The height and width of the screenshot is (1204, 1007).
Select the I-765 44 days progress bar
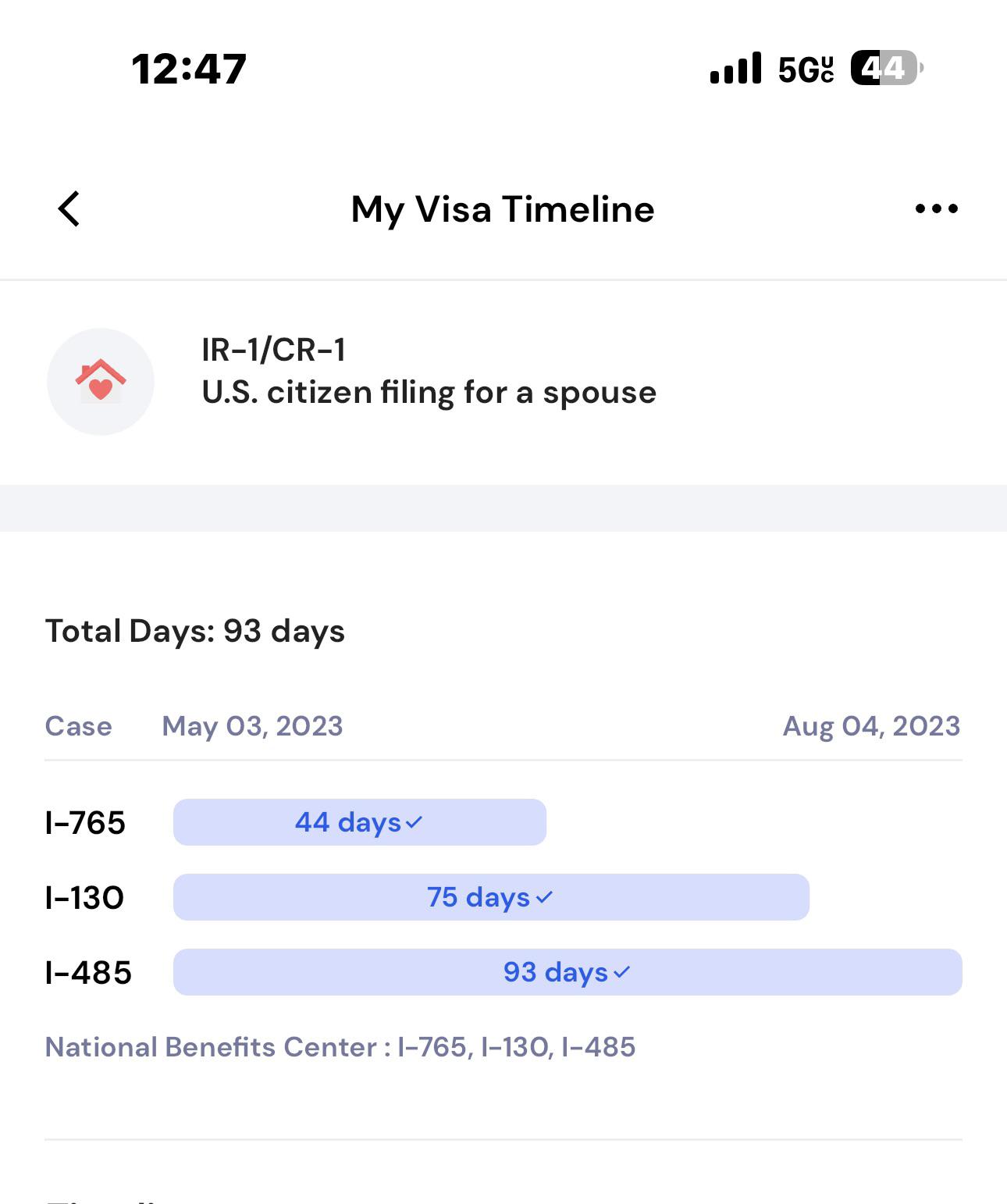pos(359,822)
